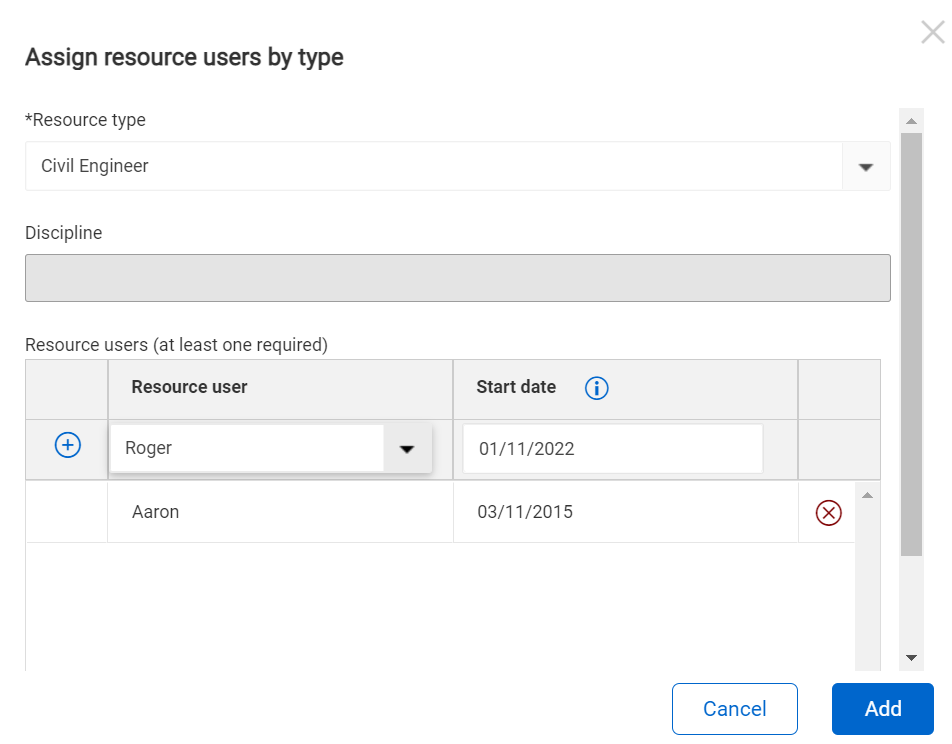This screenshot has width=952, height=744.
Task: Click the Roger resource user text box
Action: click(x=247, y=449)
